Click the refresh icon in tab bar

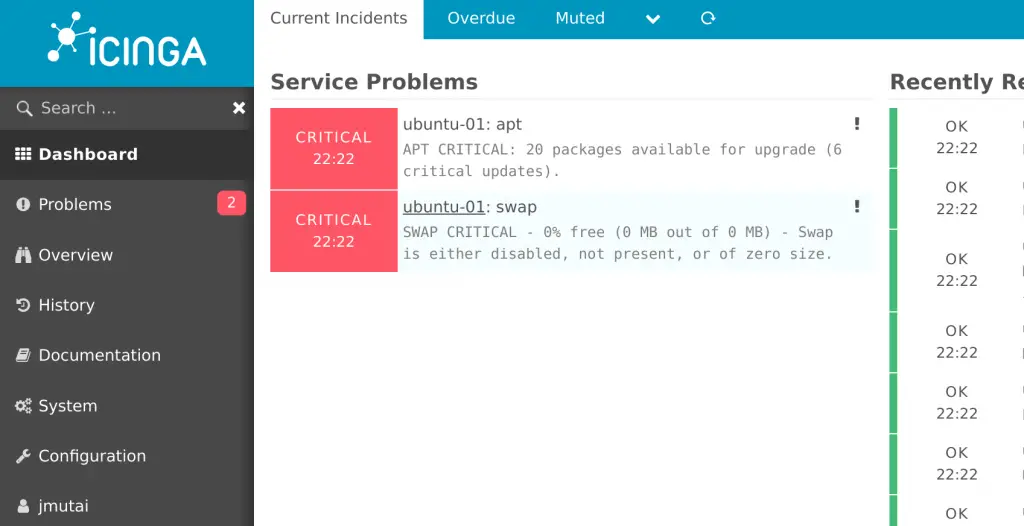click(x=708, y=18)
